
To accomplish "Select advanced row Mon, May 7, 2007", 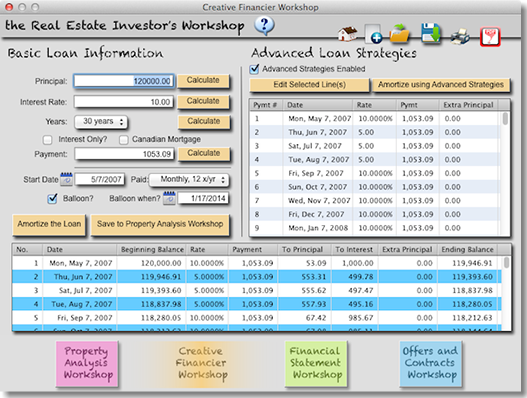I will click(x=375, y=119).
